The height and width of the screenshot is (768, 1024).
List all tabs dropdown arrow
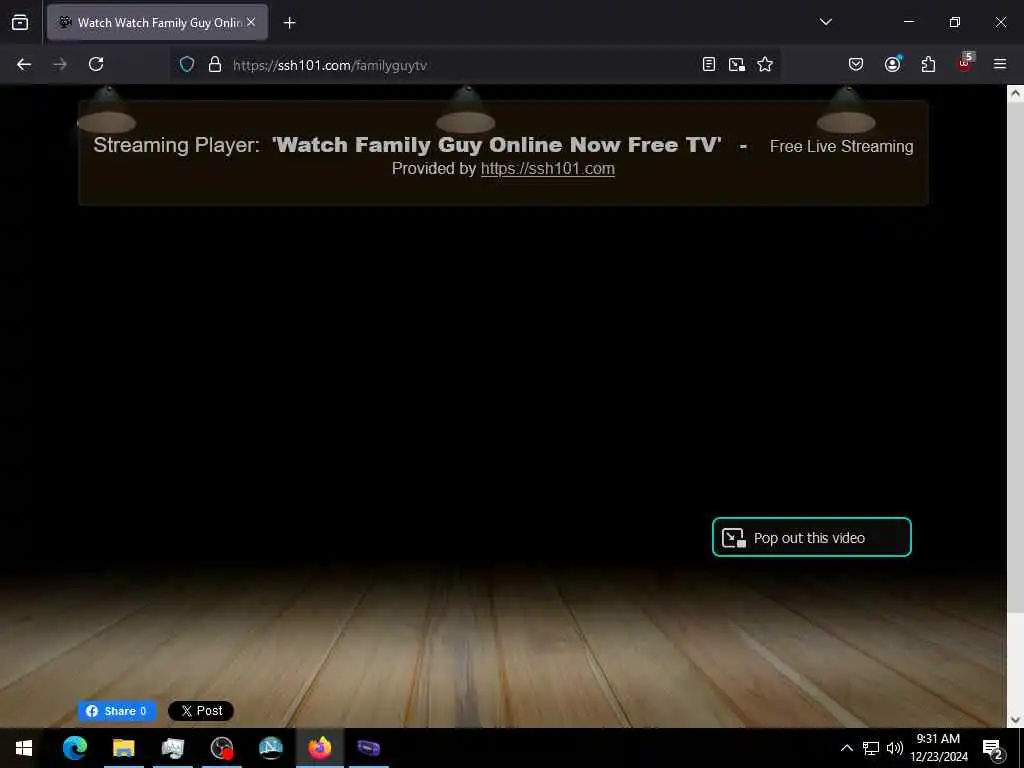tap(826, 22)
